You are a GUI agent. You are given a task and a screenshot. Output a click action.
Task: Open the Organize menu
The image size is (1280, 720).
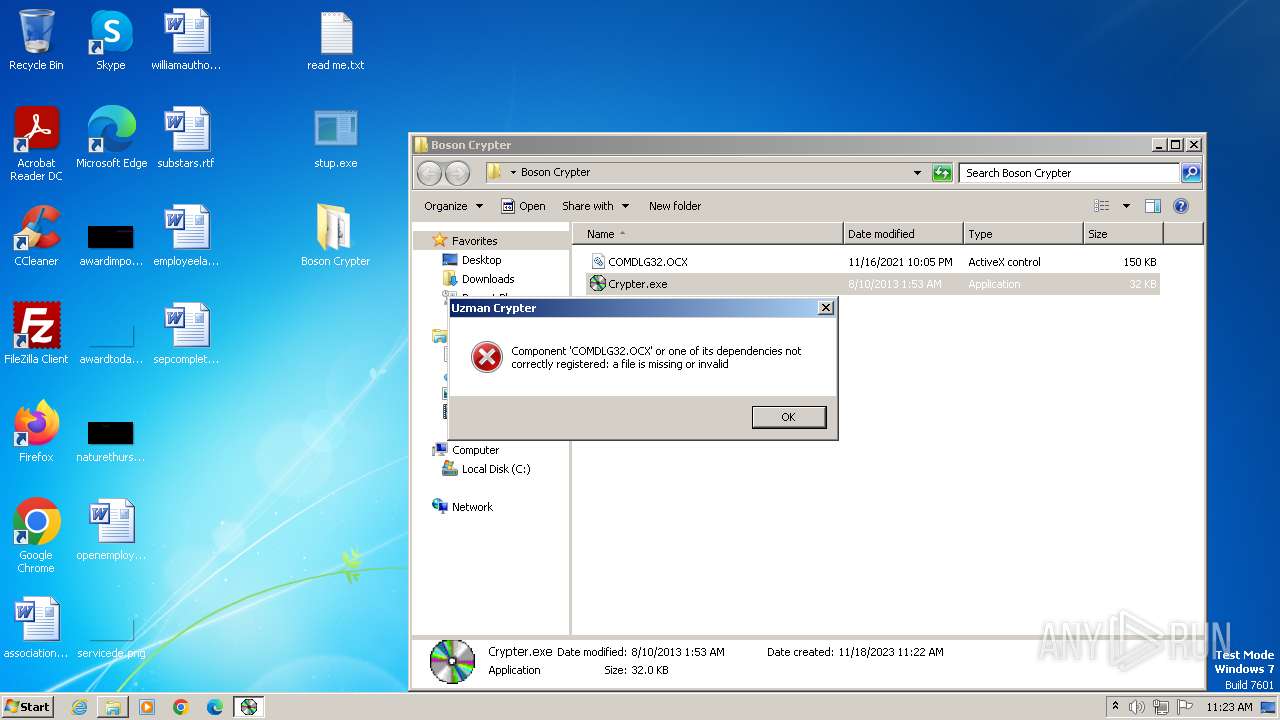click(453, 206)
